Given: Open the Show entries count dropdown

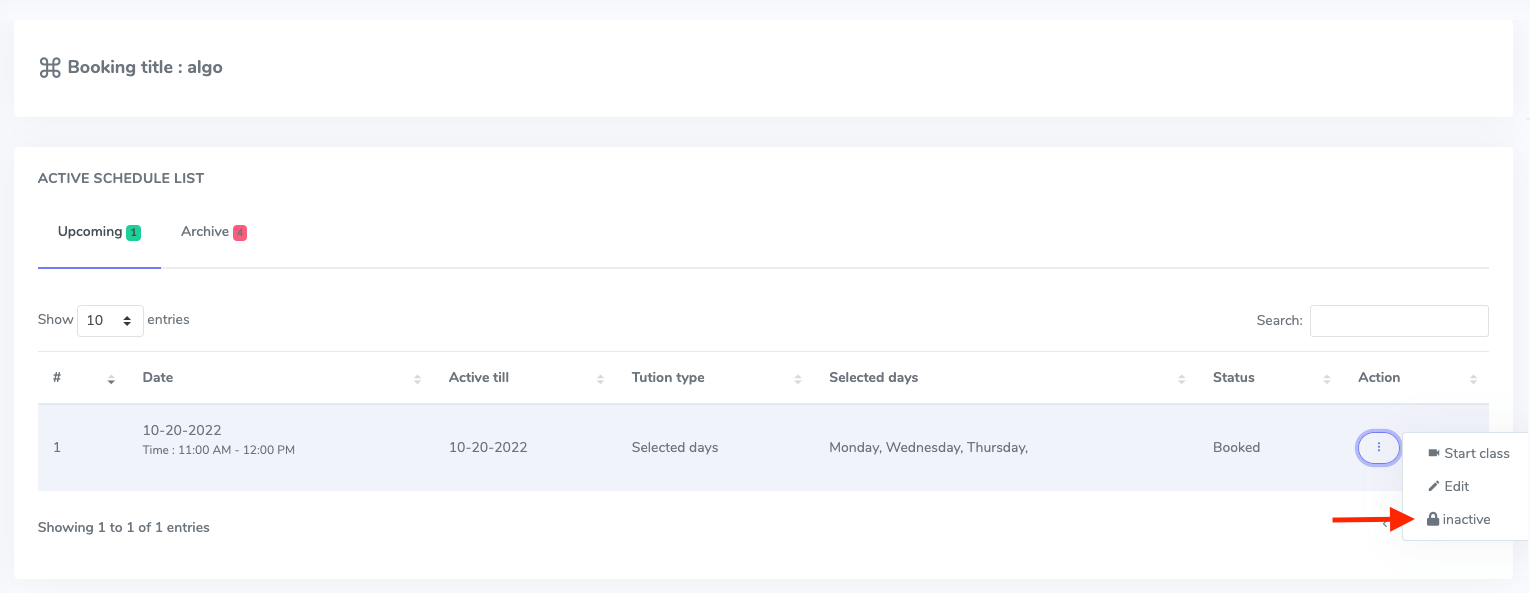Looking at the screenshot, I should (x=110, y=321).
